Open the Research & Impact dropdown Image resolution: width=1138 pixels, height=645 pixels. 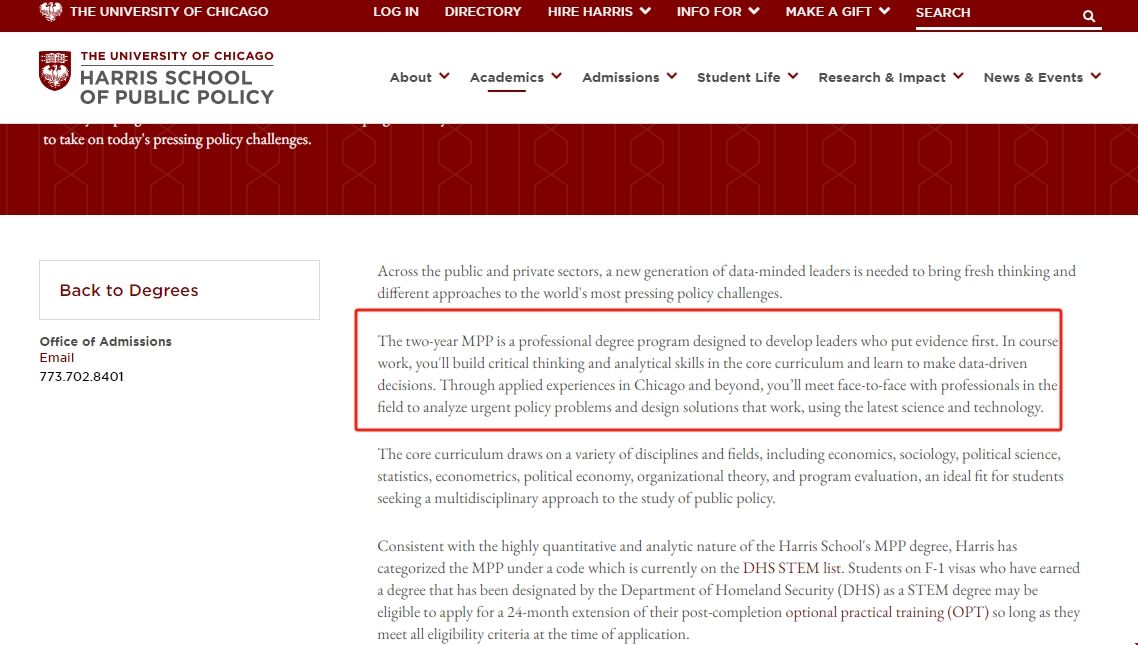point(959,75)
